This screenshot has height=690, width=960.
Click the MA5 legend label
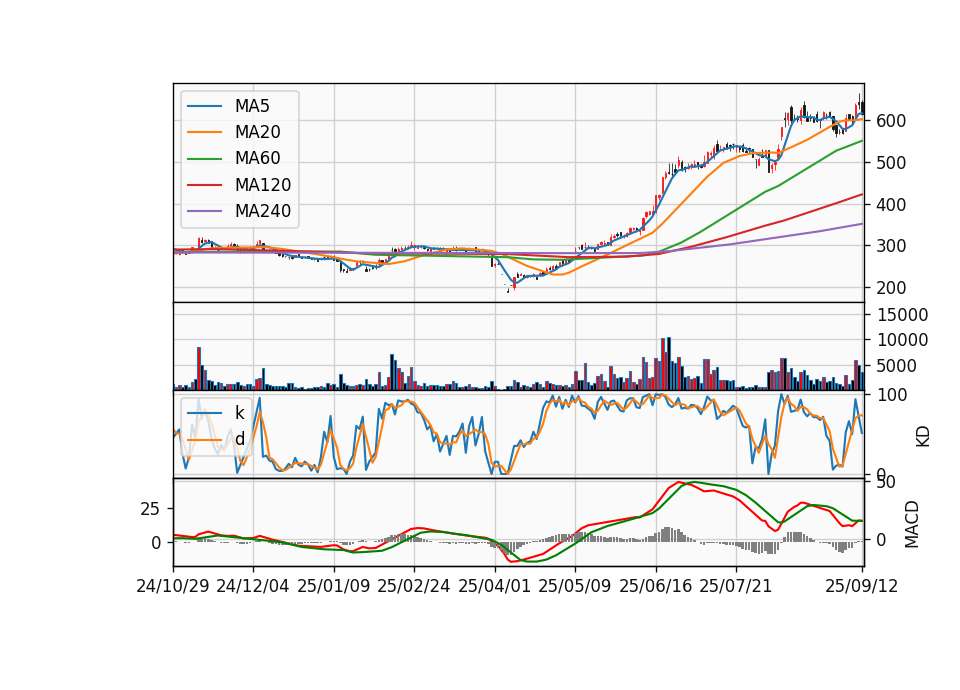pyautogui.click(x=252, y=106)
